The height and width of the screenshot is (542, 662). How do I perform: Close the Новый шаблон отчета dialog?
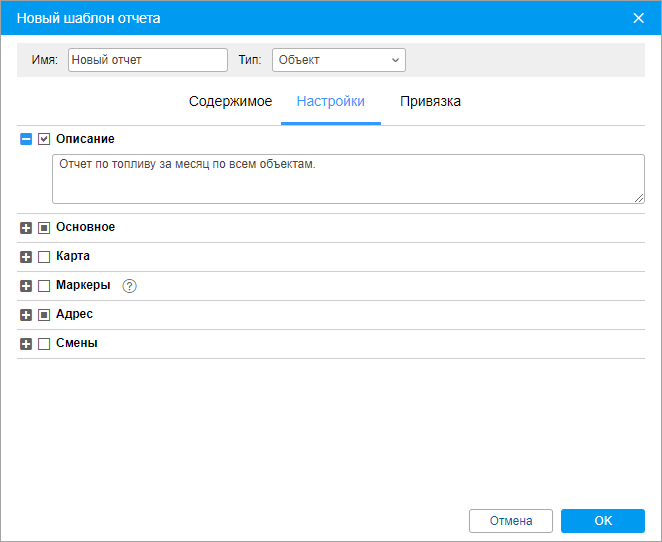pyautogui.click(x=638, y=18)
